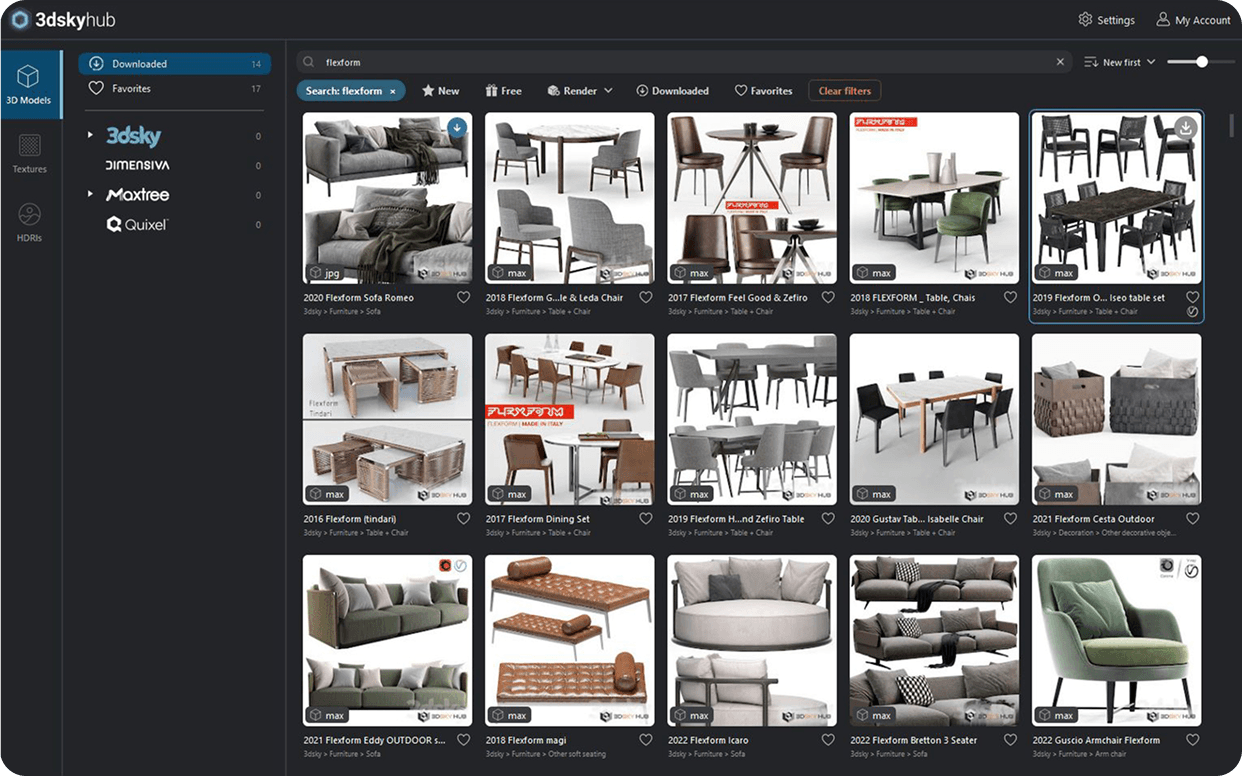Favorite the 2022 Flexform Icaro

[828, 740]
